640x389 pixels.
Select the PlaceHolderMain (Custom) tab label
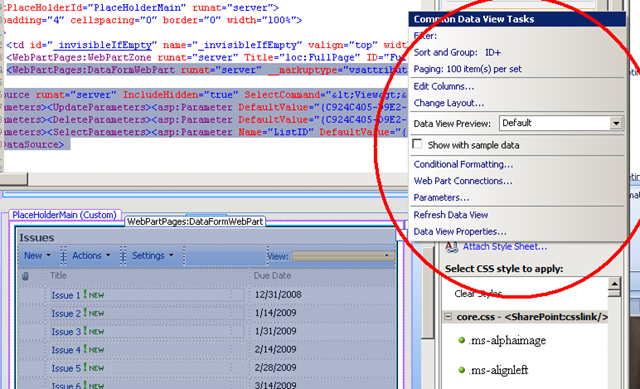[64, 215]
